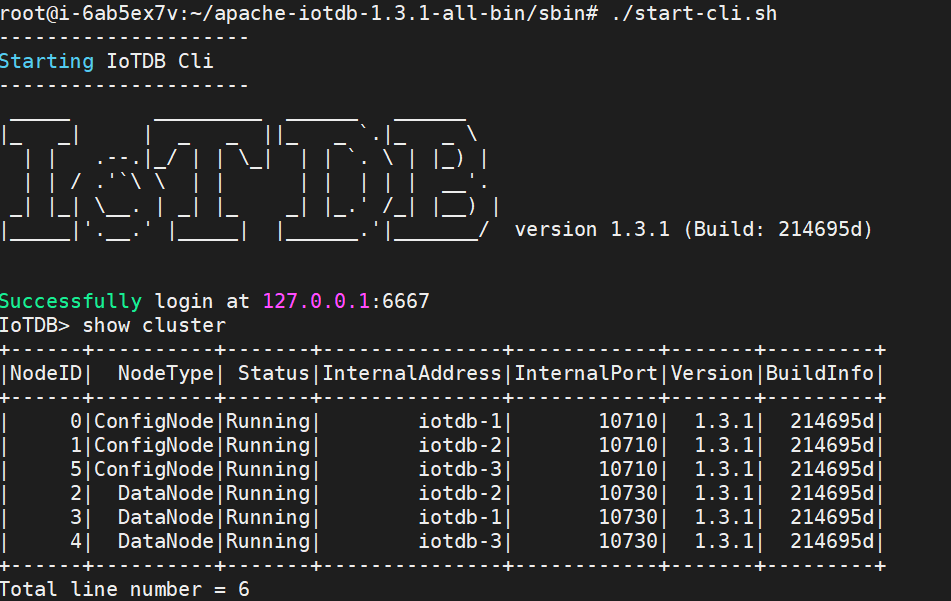This screenshot has width=951, height=601.
Task: Click the version 1.3.1 build text
Action: [x=693, y=230]
